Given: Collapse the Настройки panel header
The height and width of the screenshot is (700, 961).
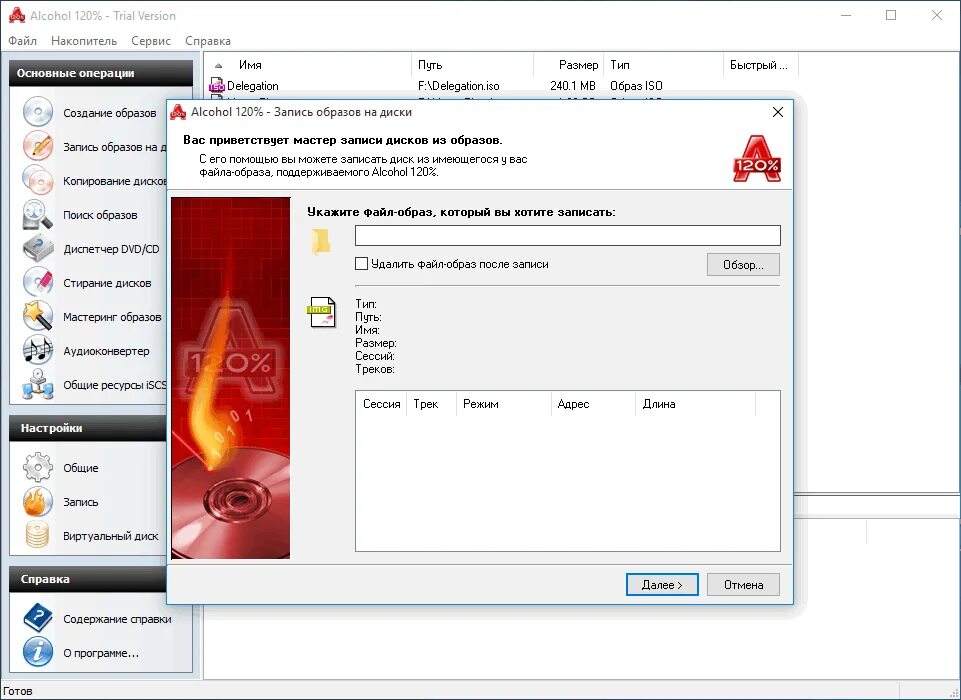Looking at the screenshot, I should [88, 428].
